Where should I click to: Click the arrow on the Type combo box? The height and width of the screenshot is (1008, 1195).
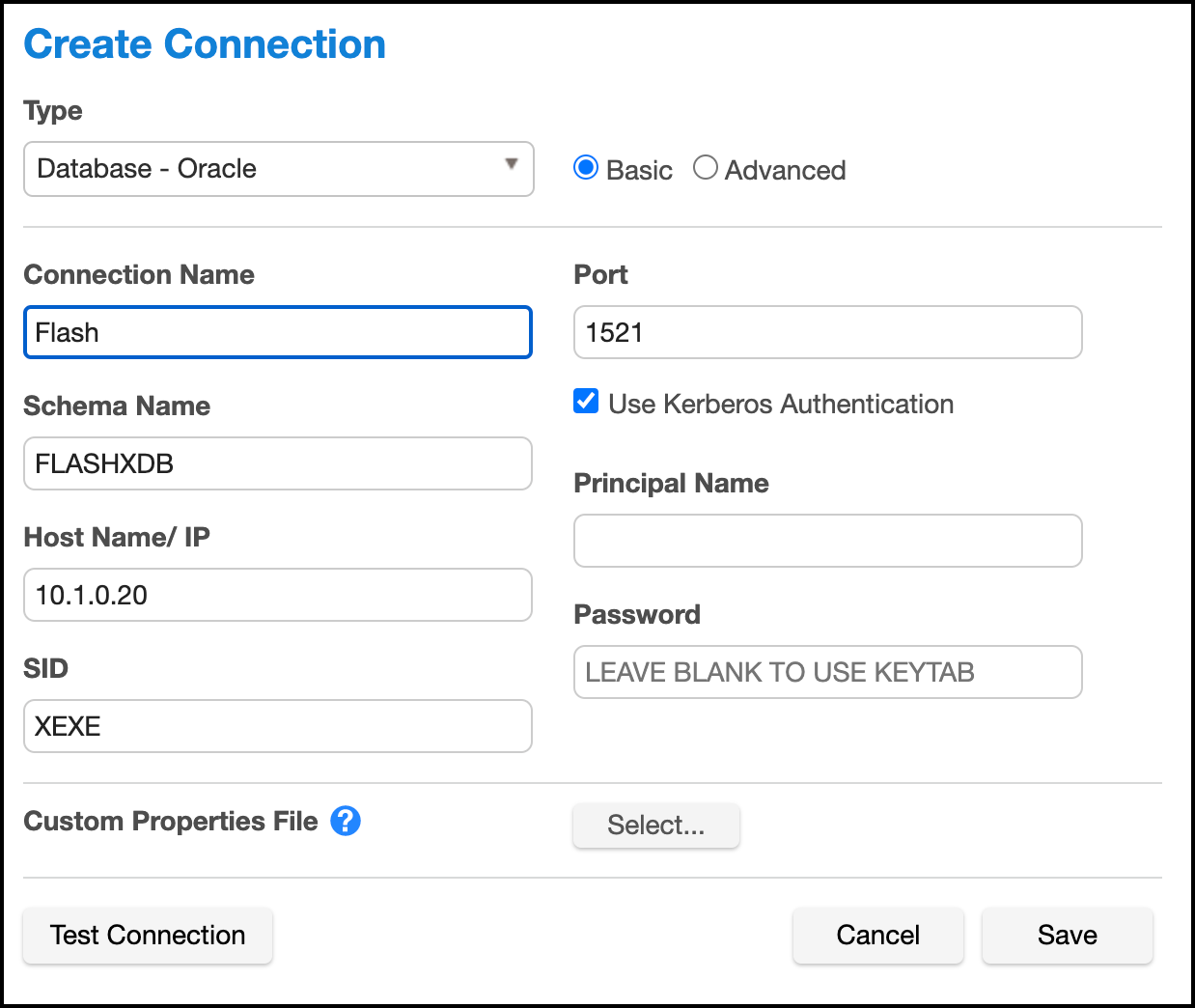[512, 164]
